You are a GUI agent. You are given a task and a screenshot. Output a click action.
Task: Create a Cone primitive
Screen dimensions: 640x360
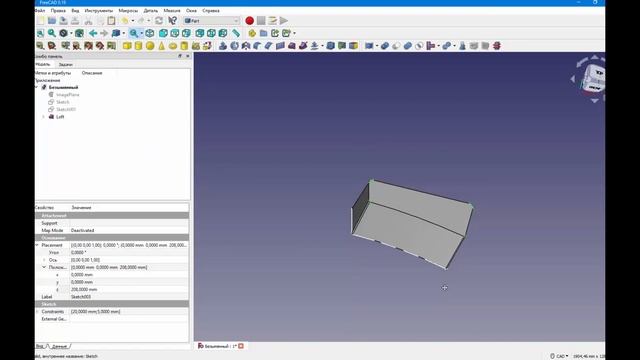pyautogui.click(x=162, y=46)
